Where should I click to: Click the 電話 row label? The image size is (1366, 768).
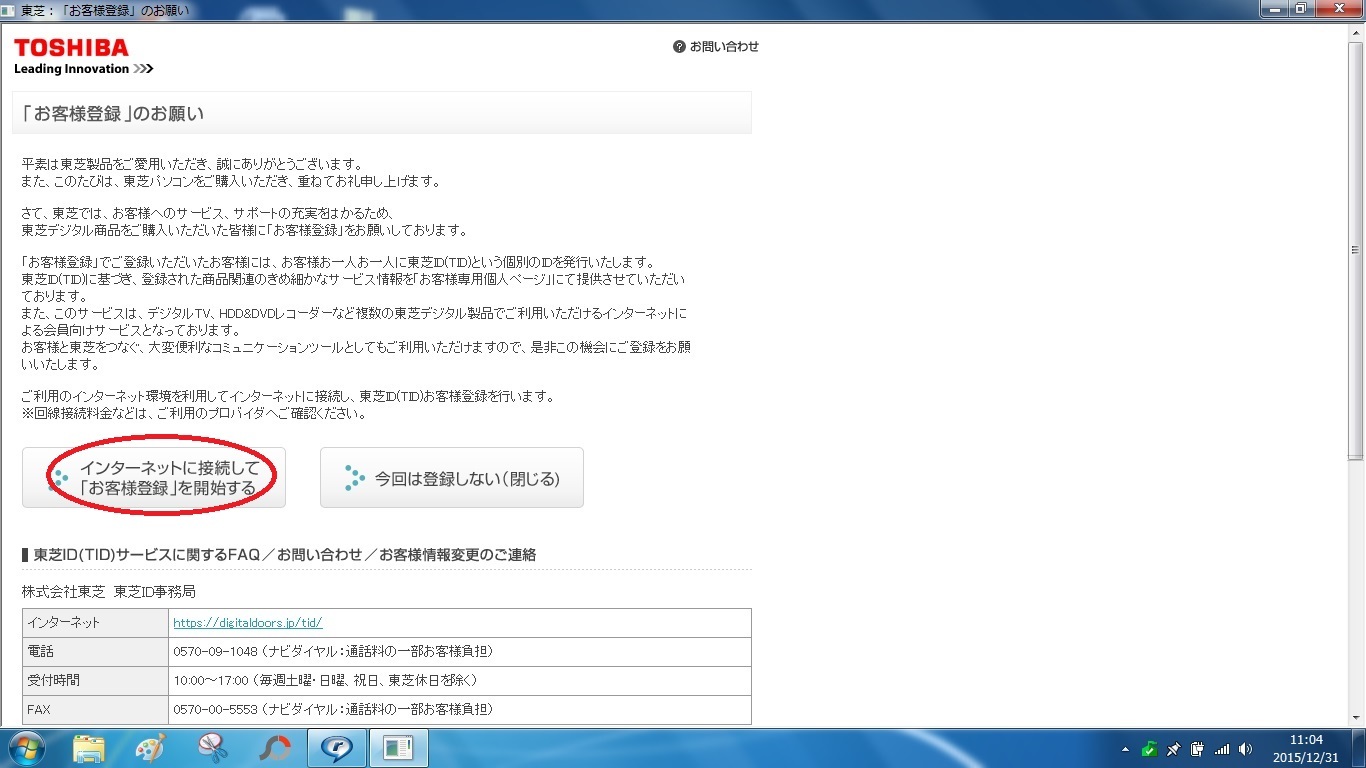tap(95, 651)
